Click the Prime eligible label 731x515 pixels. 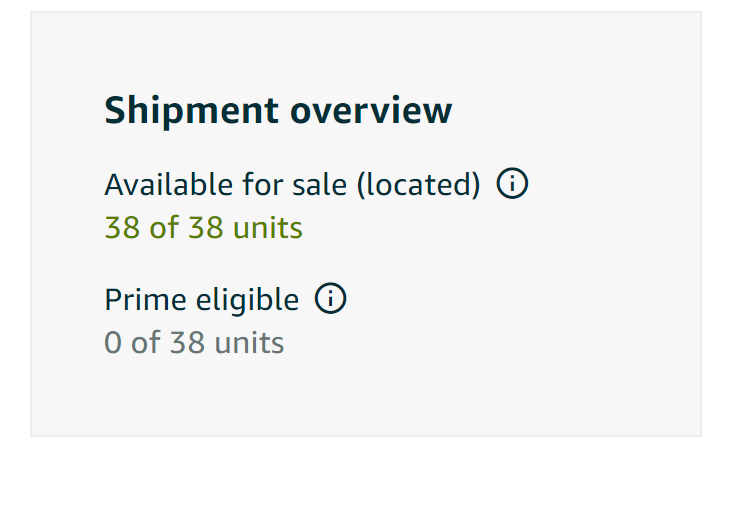click(201, 300)
